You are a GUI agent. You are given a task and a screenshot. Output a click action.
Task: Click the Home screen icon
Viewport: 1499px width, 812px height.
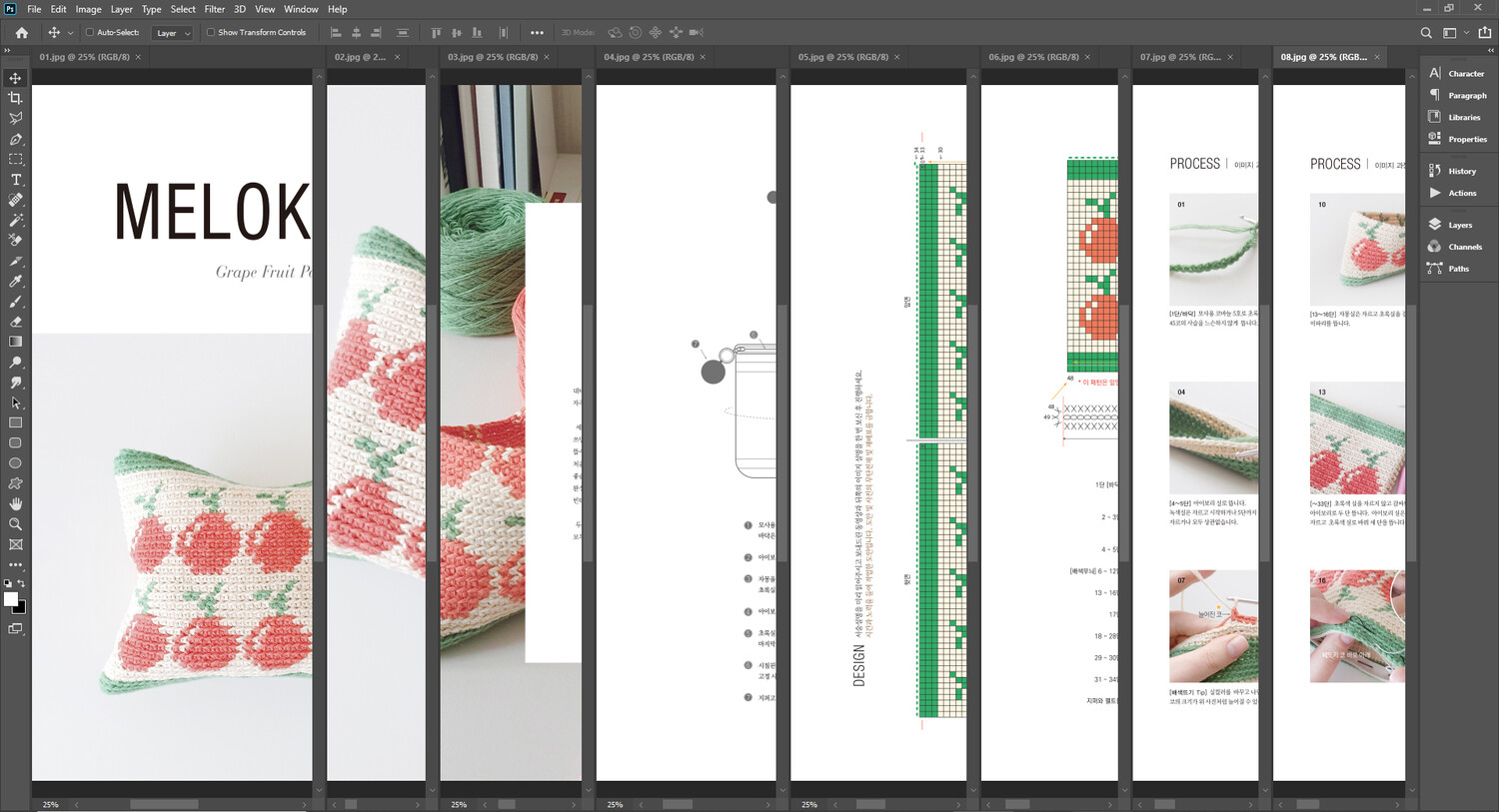coord(21,33)
